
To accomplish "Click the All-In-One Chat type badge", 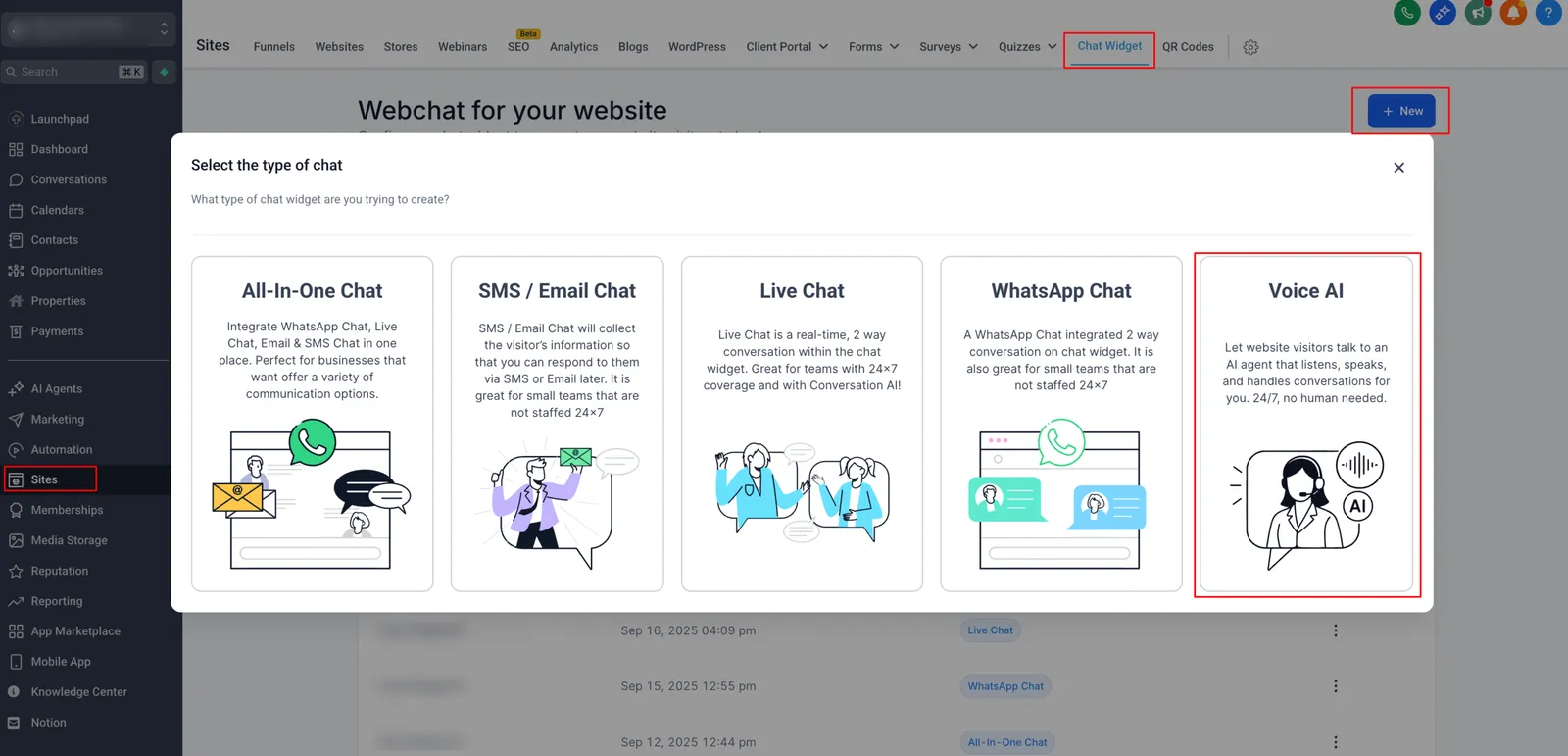I will click(x=1007, y=742).
